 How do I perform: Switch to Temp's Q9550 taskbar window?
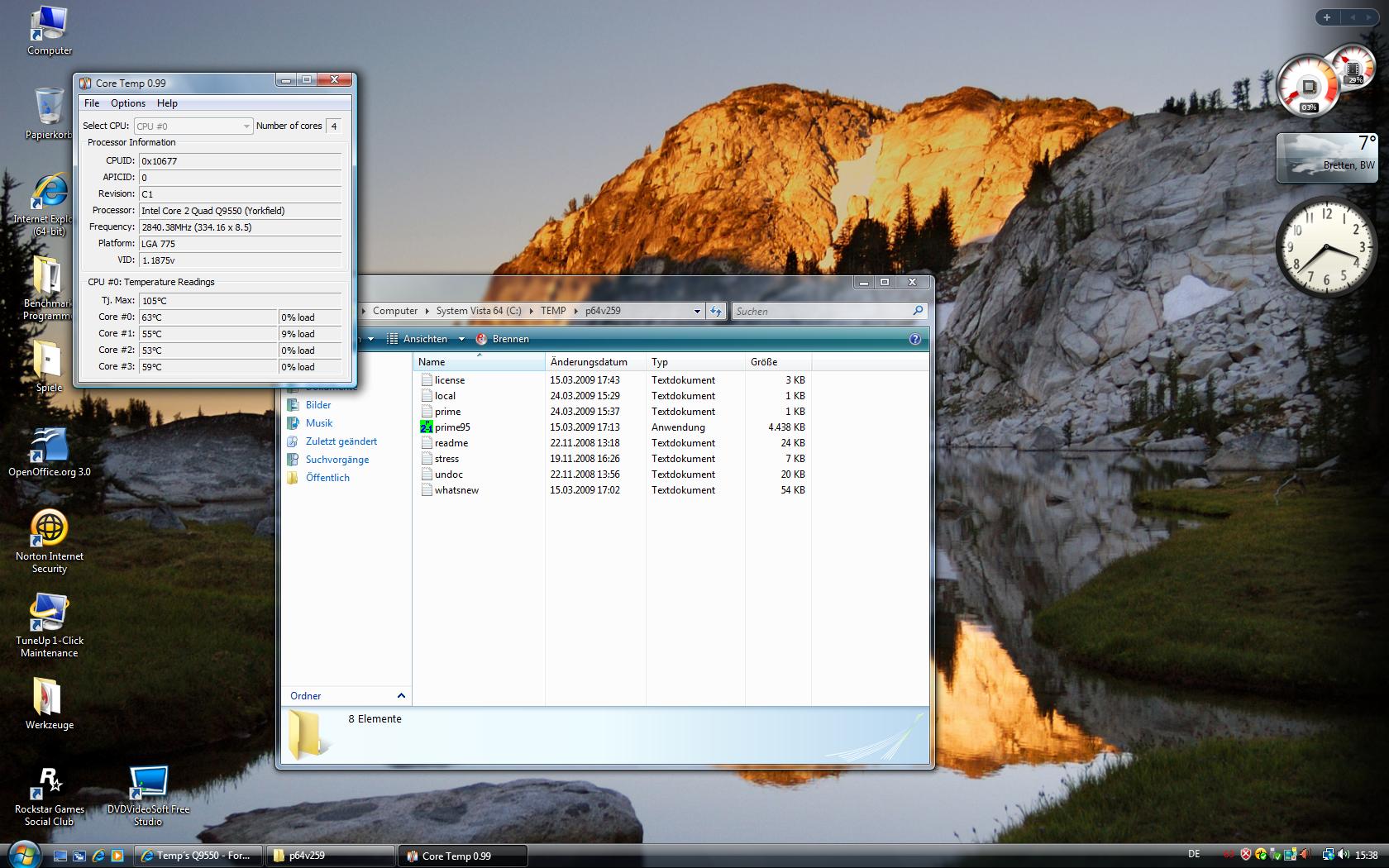(x=199, y=856)
